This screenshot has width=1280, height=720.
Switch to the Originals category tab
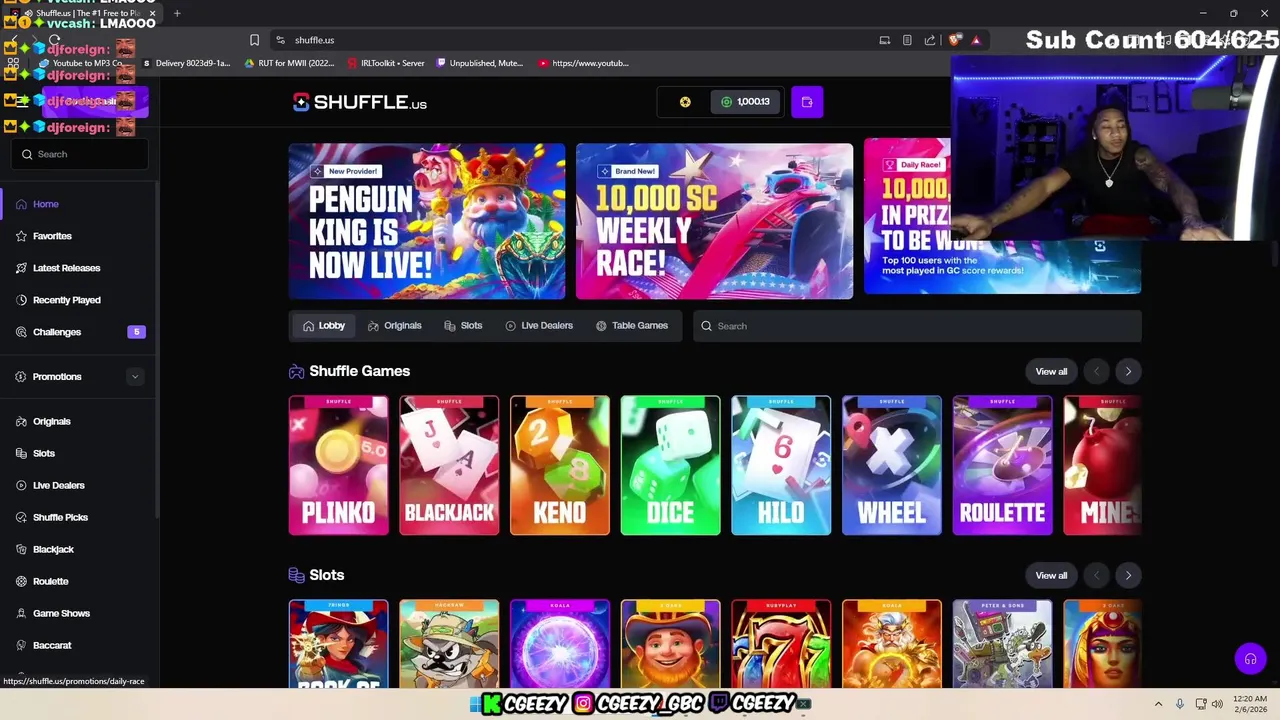tap(395, 326)
